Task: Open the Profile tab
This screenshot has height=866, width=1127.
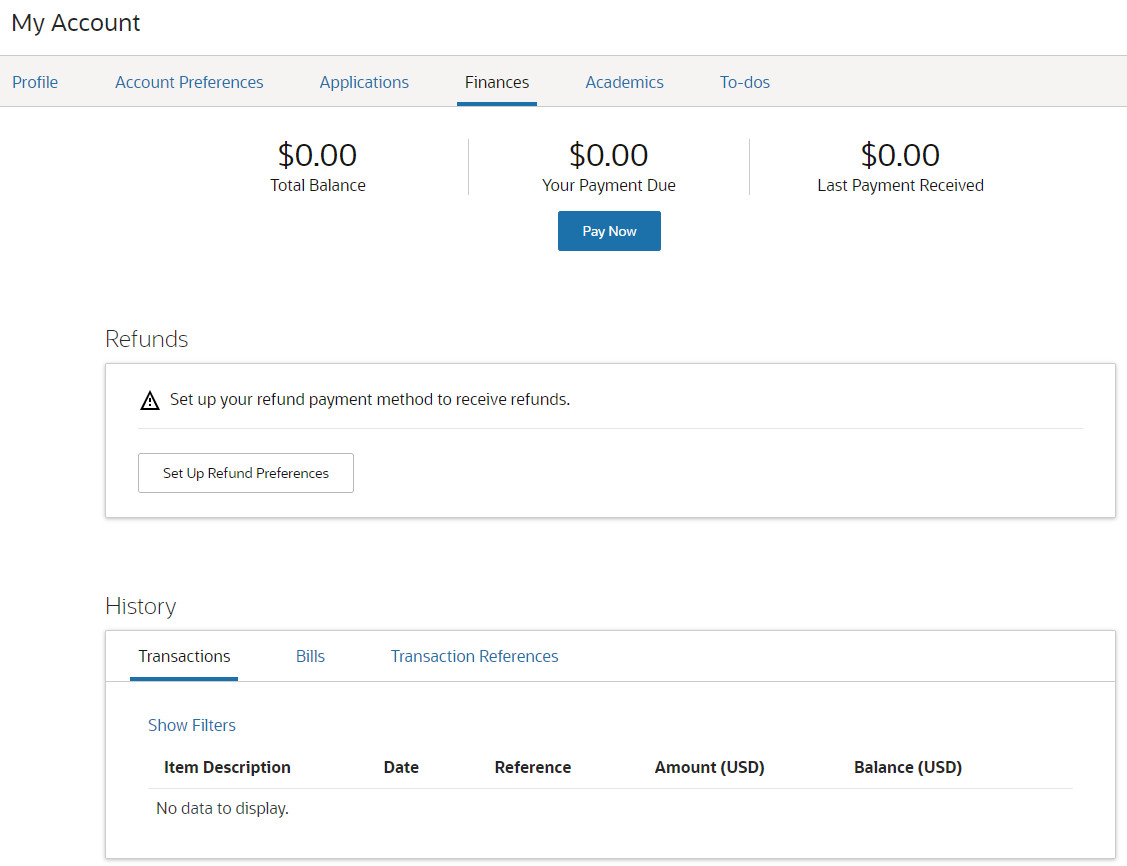Action: click(35, 82)
